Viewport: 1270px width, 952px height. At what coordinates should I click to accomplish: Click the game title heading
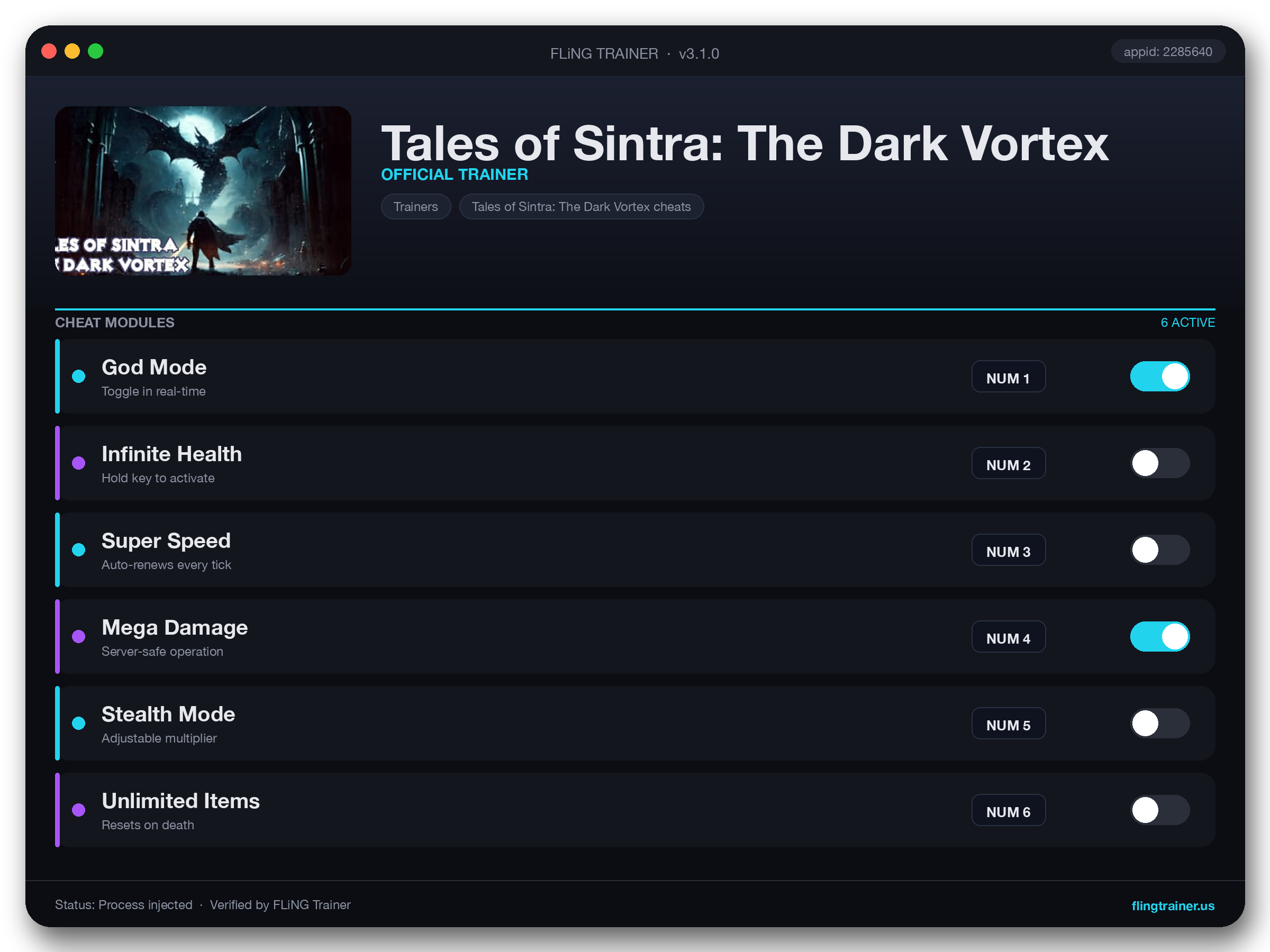click(x=745, y=143)
